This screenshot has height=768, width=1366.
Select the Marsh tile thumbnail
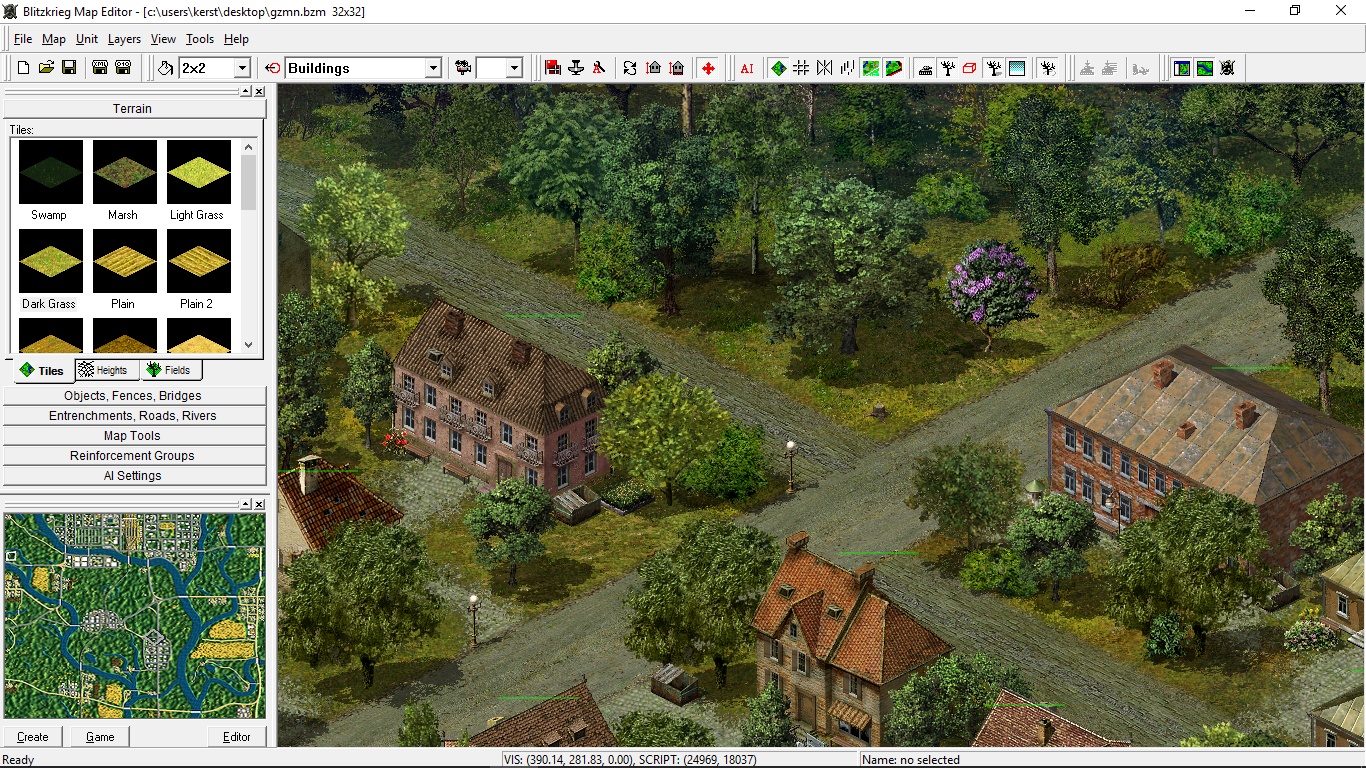tap(125, 172)
